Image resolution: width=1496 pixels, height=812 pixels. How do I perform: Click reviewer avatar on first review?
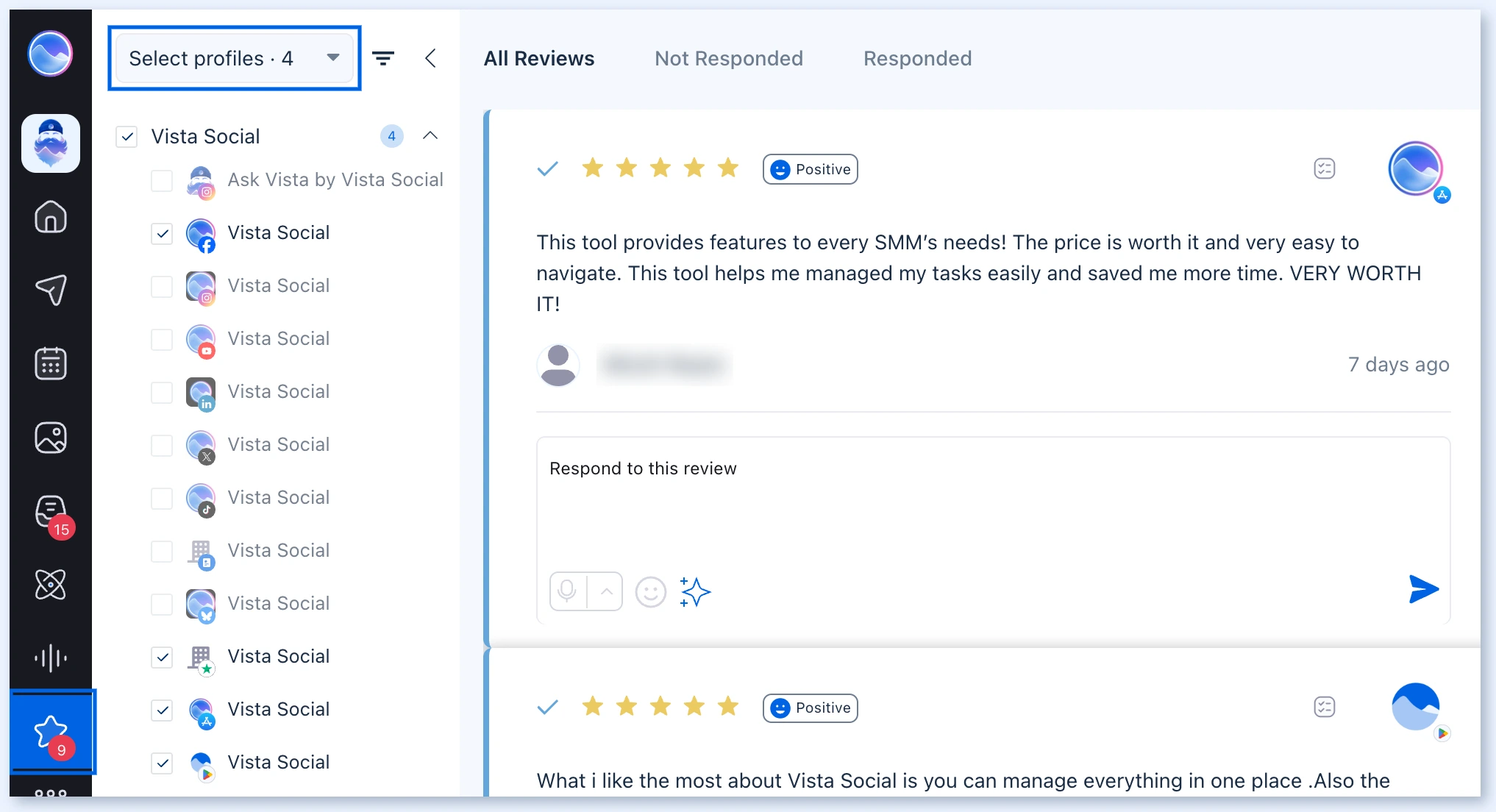[558, 365]
